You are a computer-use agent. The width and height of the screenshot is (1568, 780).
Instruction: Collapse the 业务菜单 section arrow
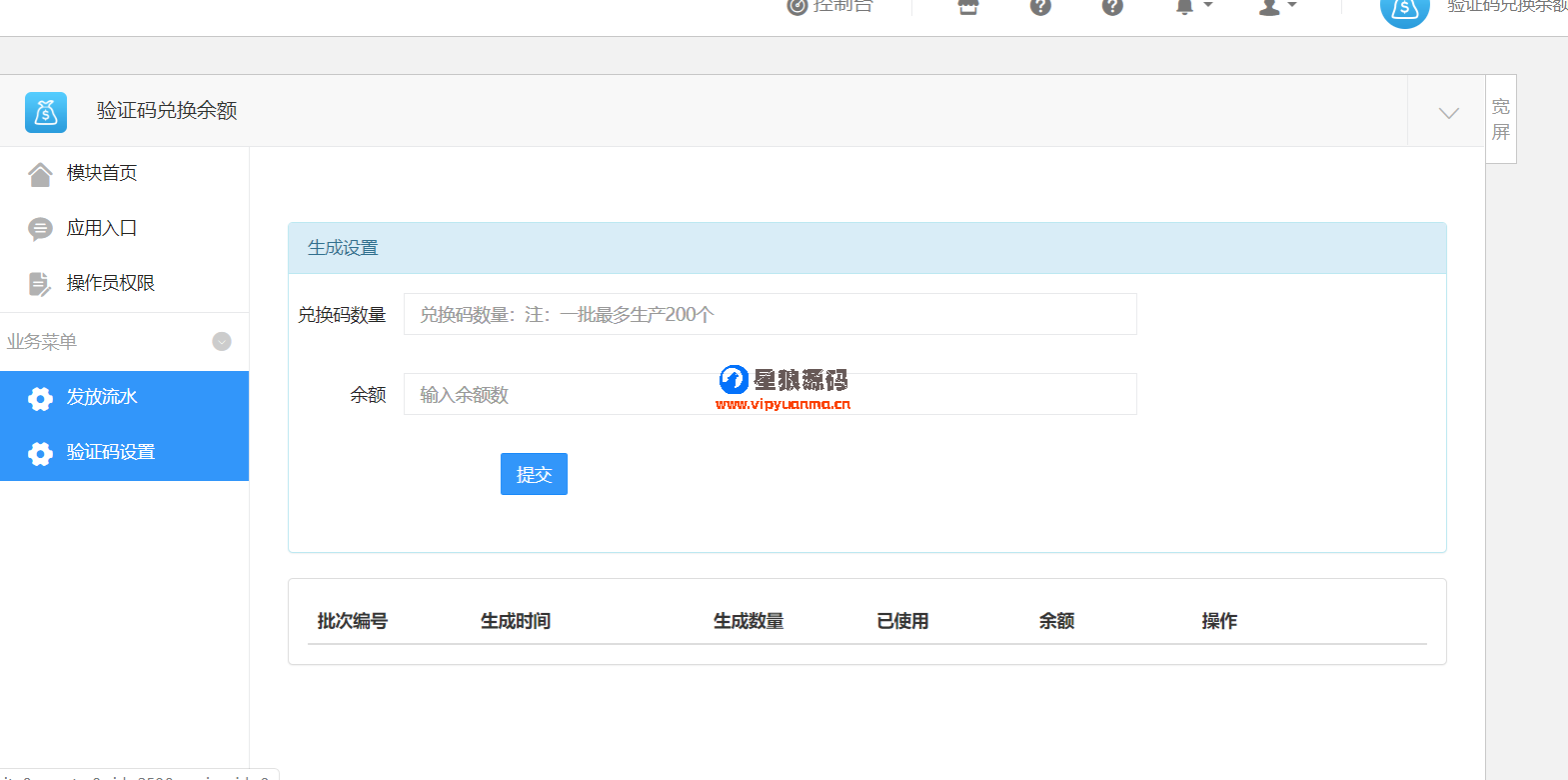tap(222, 342)
